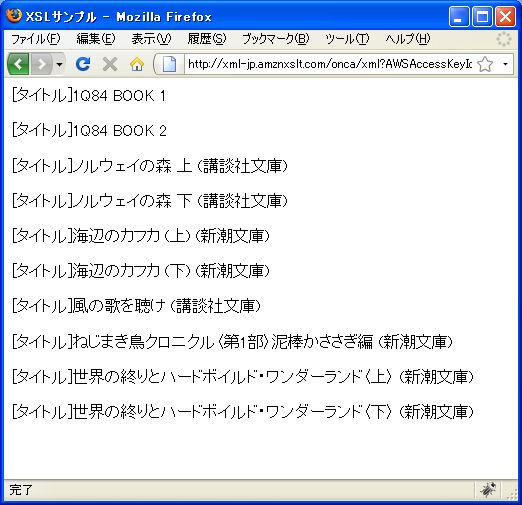Open the ツール(T) menu
This screenshot has height=505, width=522.
347,39
